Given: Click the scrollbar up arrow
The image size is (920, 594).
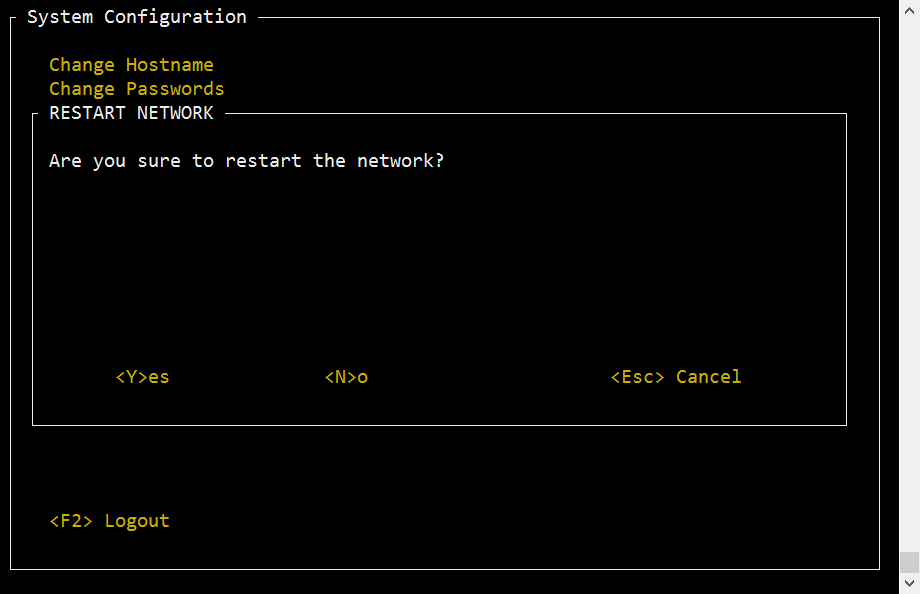Looking at the screenshot, I should [909, 11].
